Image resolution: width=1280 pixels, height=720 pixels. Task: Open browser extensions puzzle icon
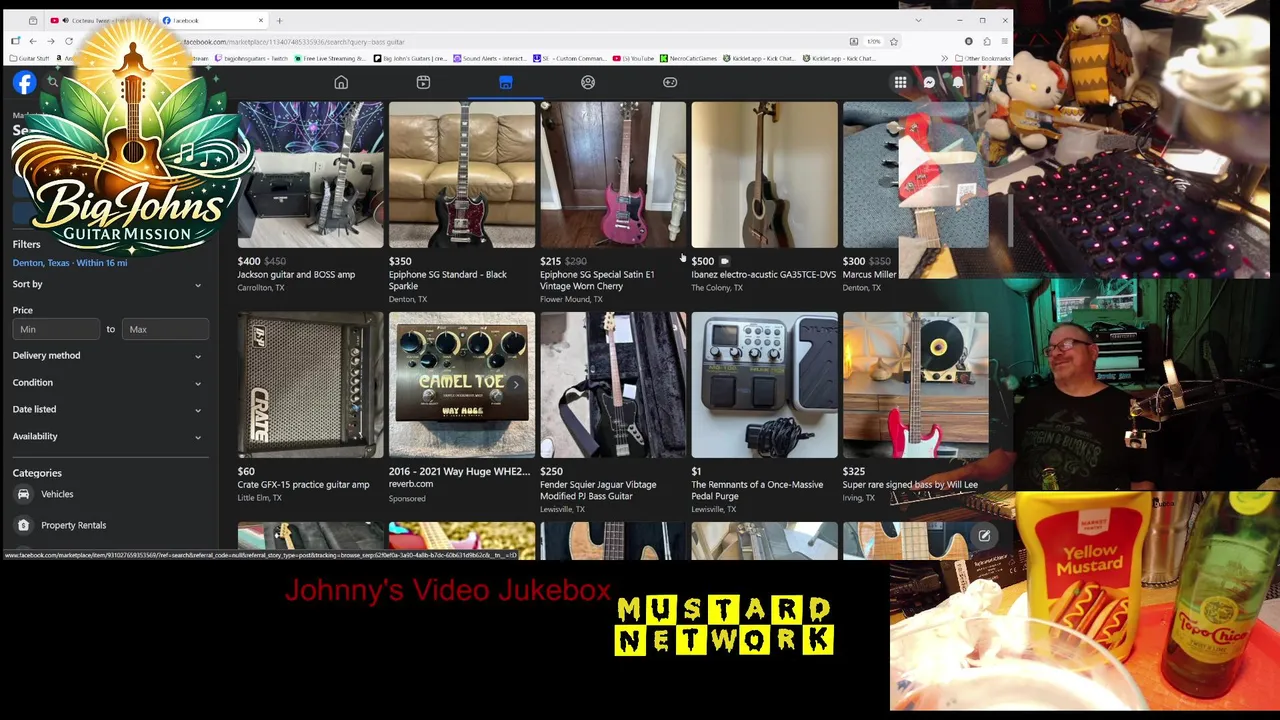[x=986, y=41]
